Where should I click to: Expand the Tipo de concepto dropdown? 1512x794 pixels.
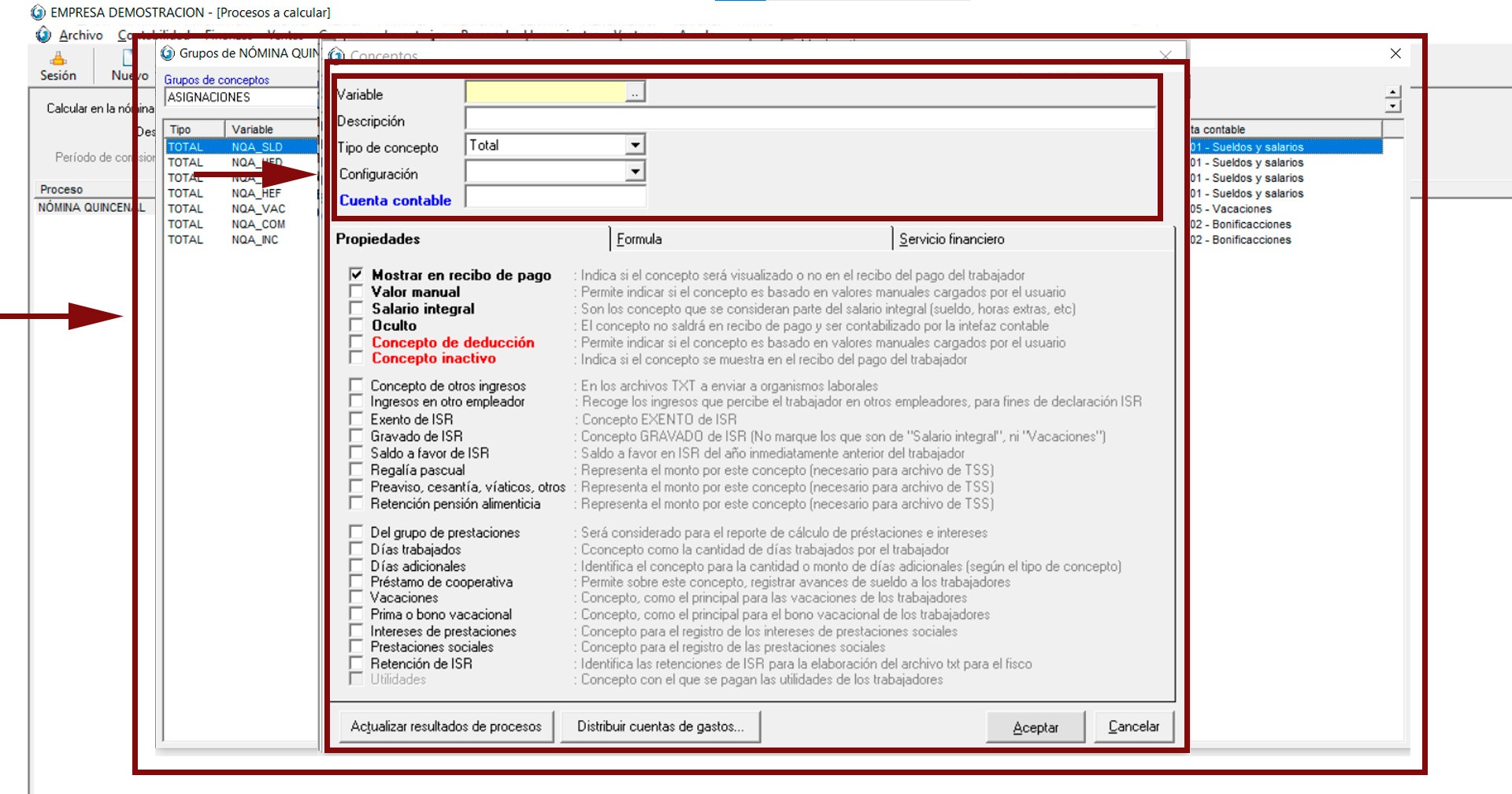635,145
